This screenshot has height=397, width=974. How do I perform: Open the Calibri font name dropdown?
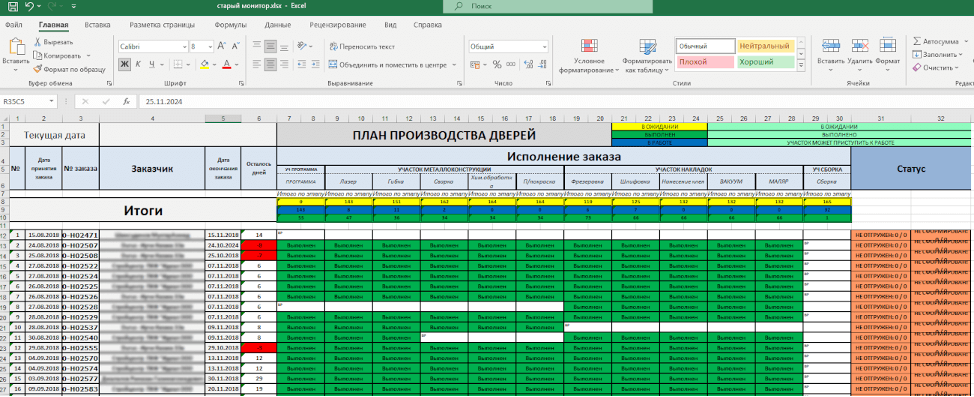(184, 47)
